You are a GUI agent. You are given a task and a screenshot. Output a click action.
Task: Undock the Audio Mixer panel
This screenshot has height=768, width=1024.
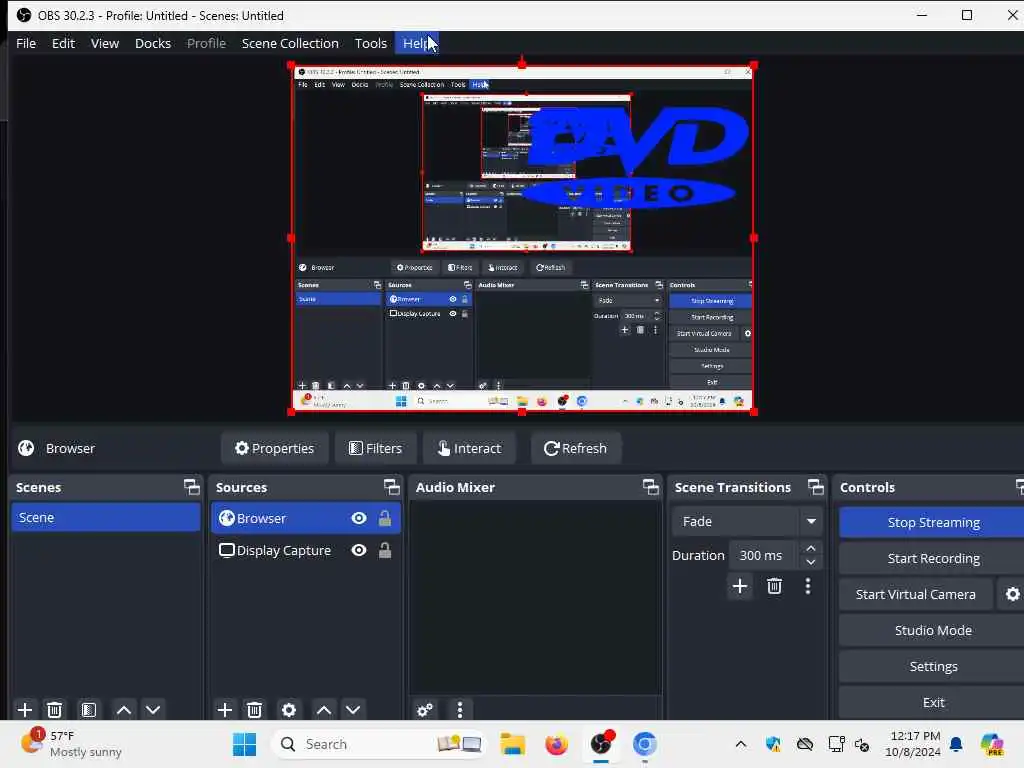pyautogui.click(x=650, y=487)
